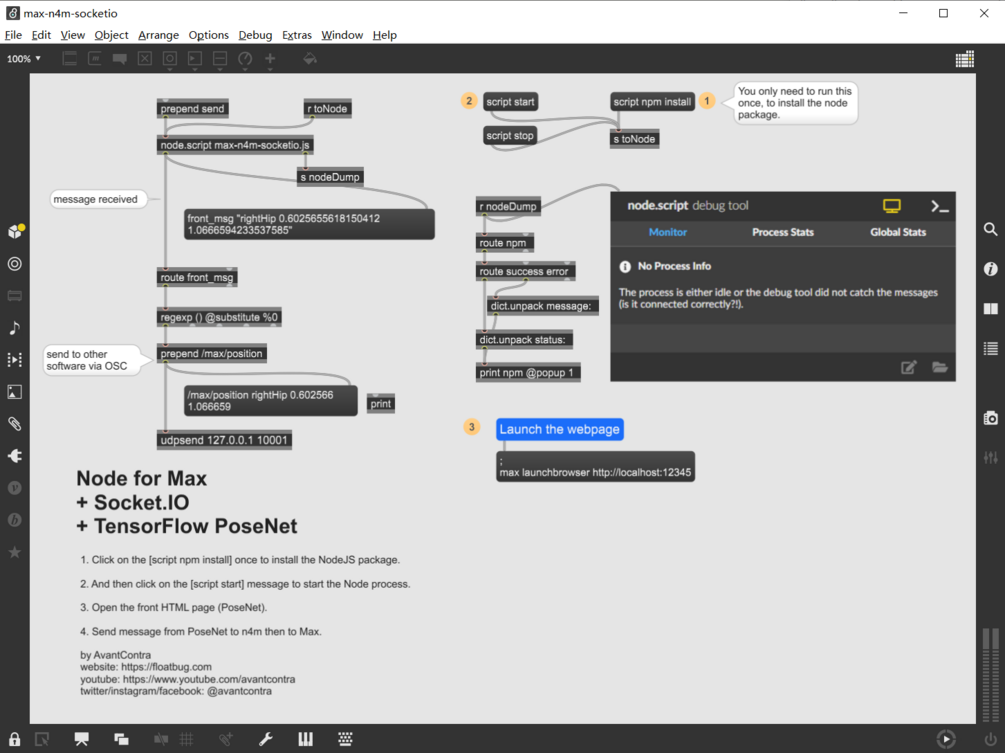Screen dimensions: 1005x753
Task: Open patcher windows icon in bottom toolbar
Action: point(121,739)
